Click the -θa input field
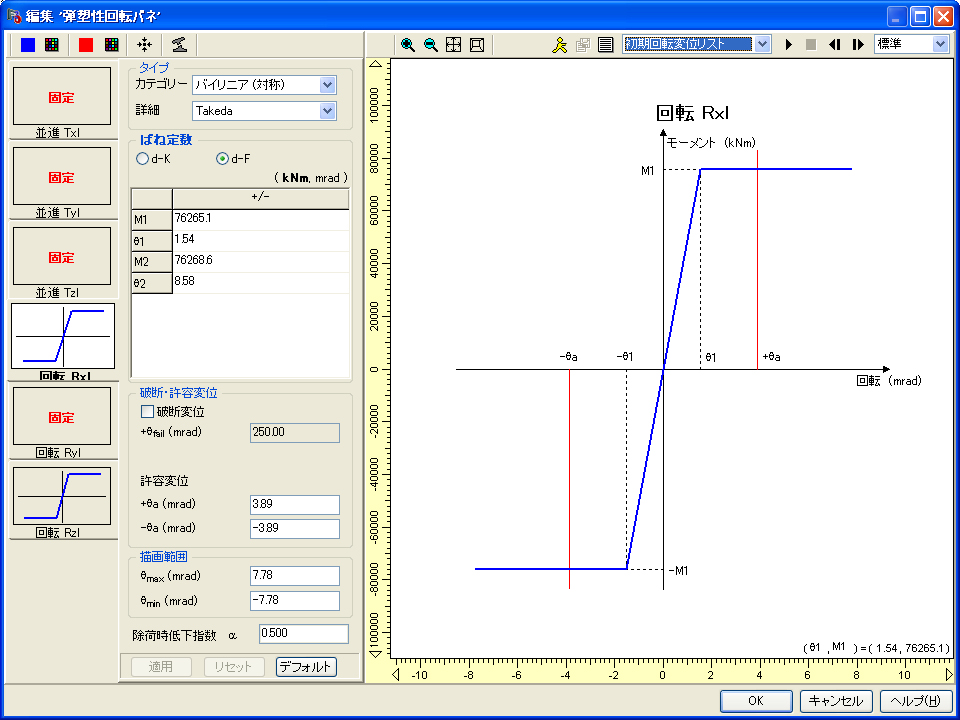Image resolution: width=960 pixels, height=720 pixels. pos(294,528)
